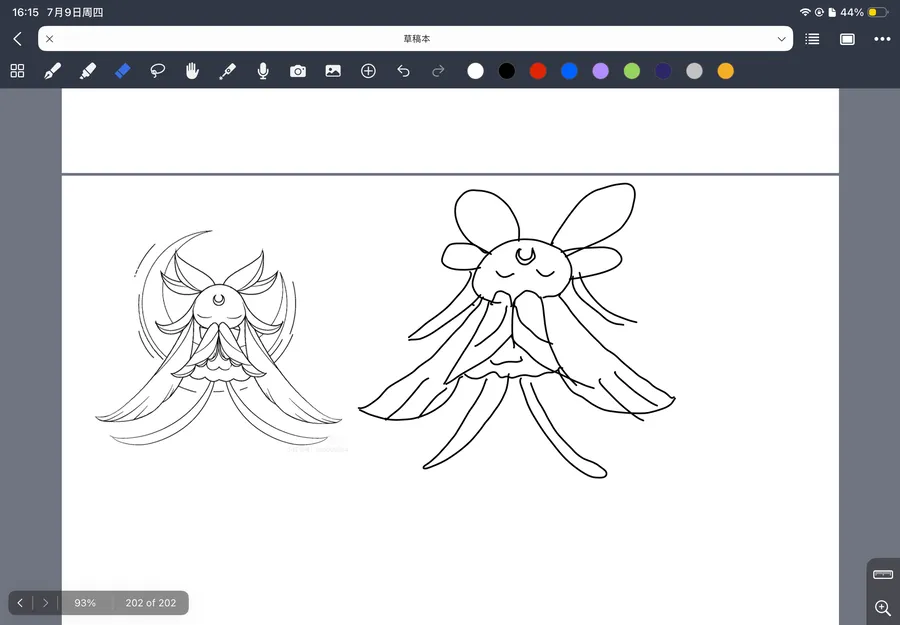Undo the last stroke
Image resolution: width=900 pixels, height=625 pixels.
click(404, 71)
